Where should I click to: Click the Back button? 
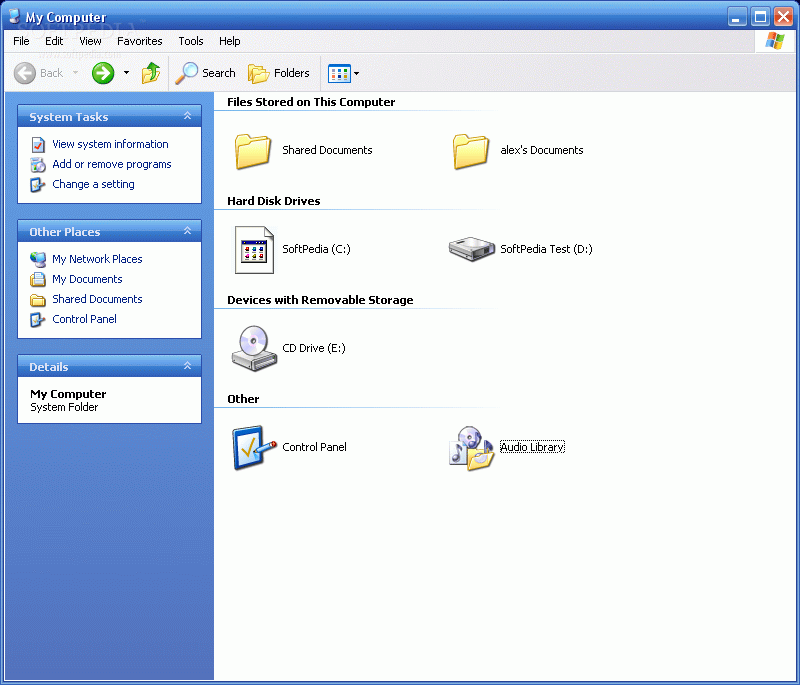38,73
